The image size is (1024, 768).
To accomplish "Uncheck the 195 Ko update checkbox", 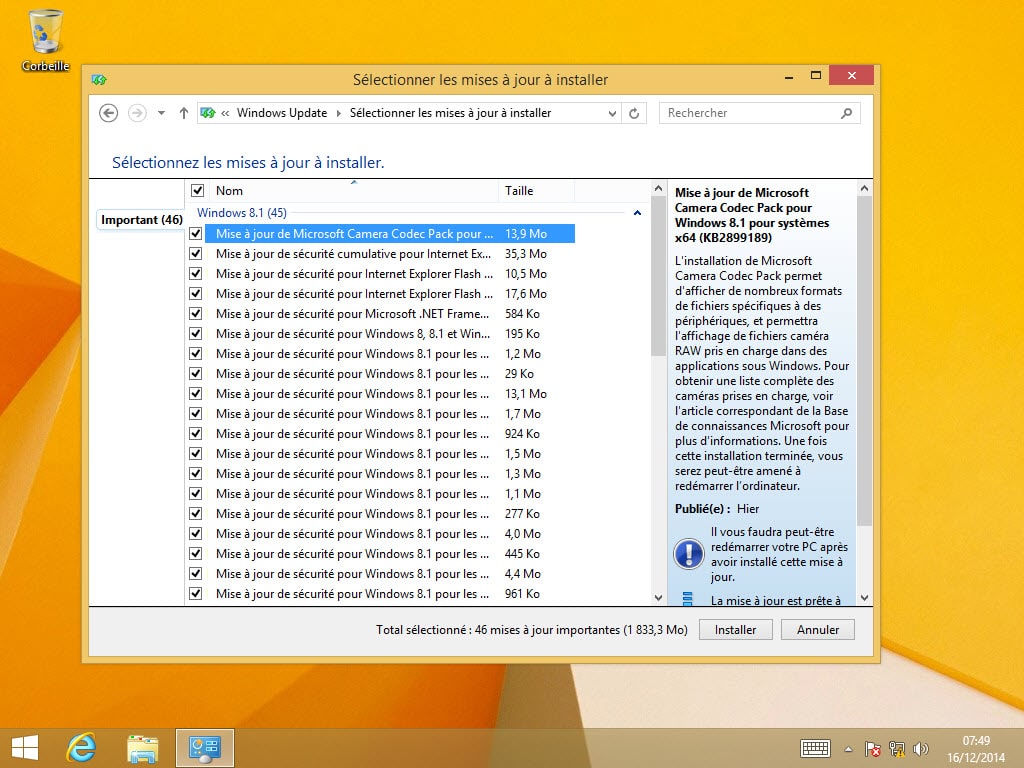I will tap(195, 333).
